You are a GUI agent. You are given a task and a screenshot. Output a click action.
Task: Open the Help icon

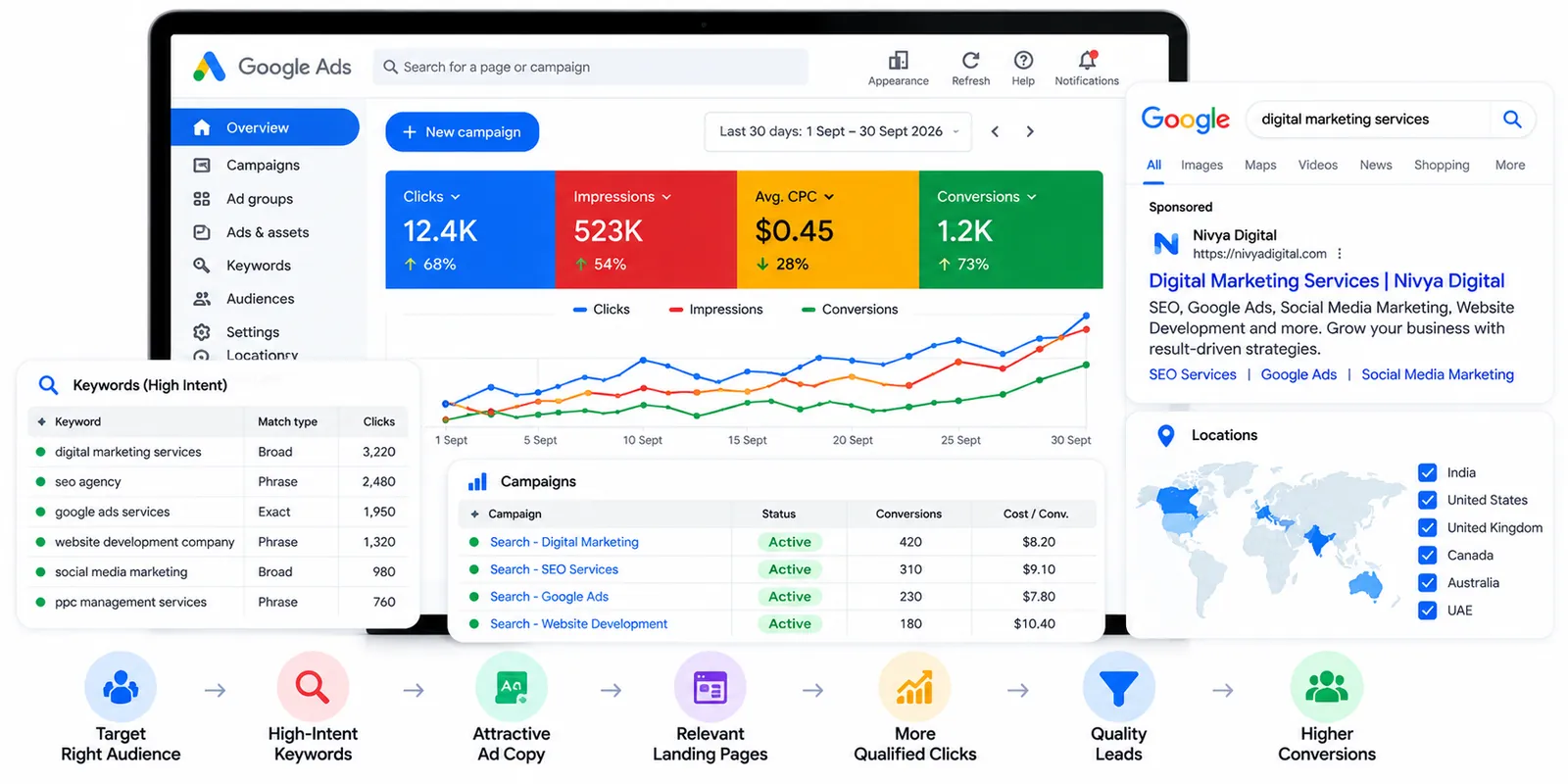[1023, 61]
